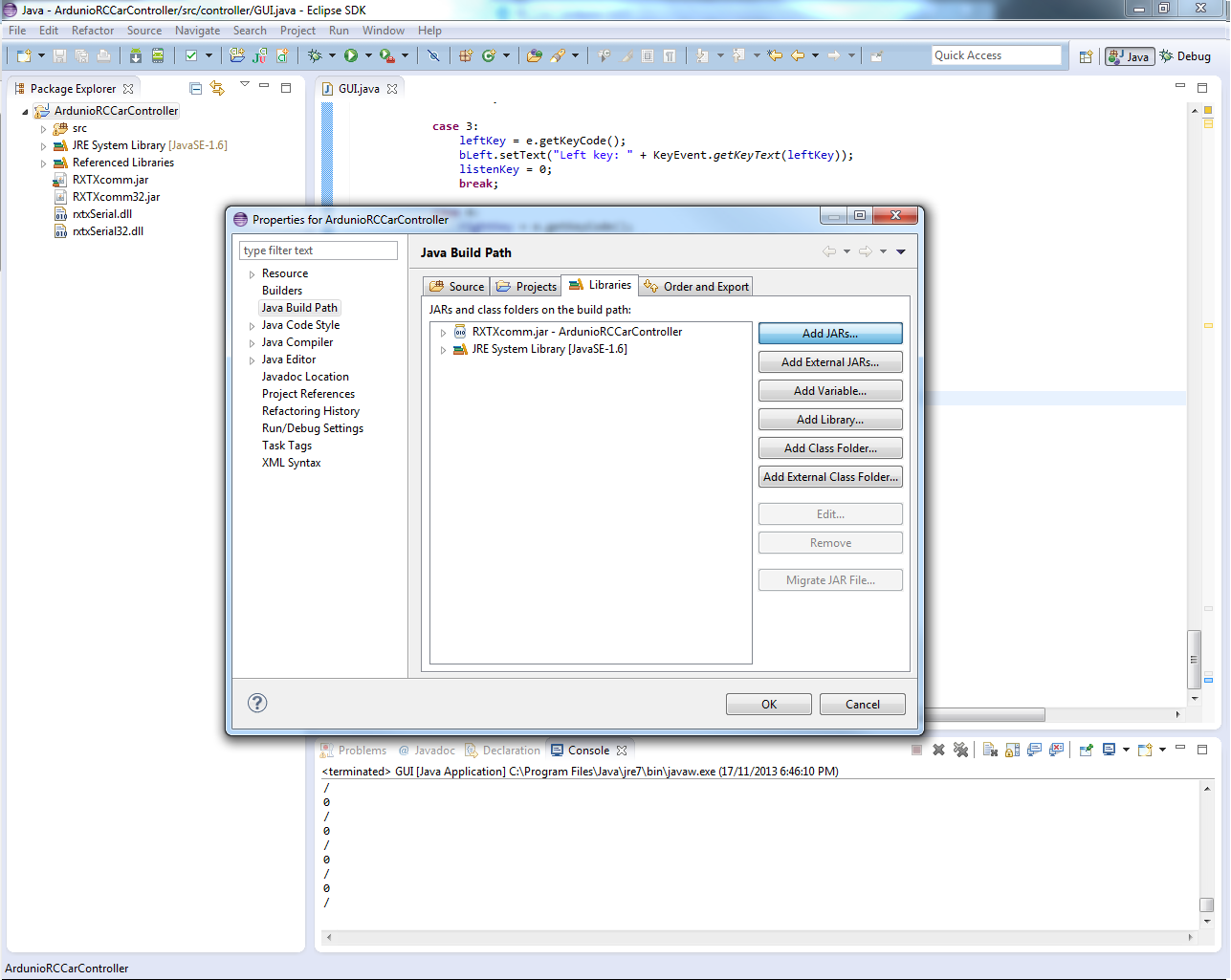Click the Clear Console icon
The image size is (1231, 980).
990,751
